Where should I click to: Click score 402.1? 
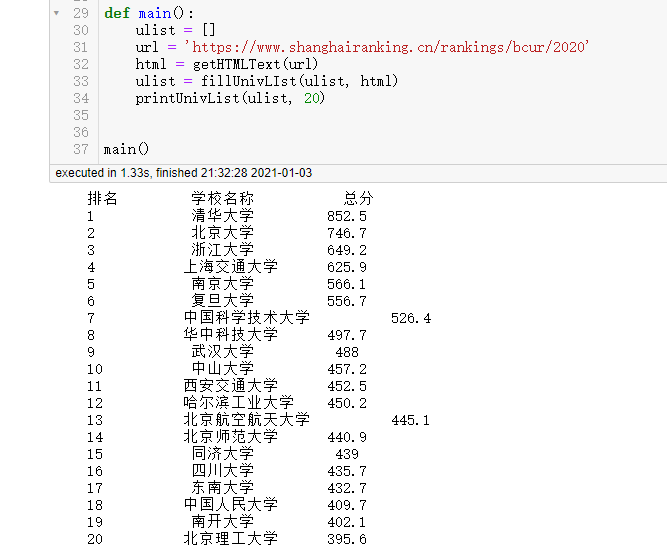pos(347,522)
